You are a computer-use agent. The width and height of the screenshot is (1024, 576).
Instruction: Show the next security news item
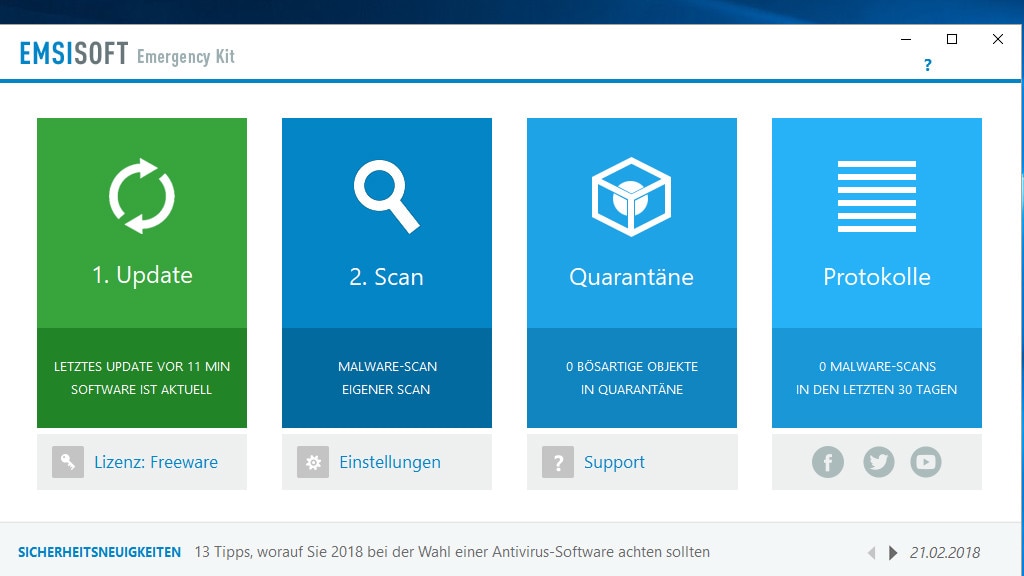point(893,552)
